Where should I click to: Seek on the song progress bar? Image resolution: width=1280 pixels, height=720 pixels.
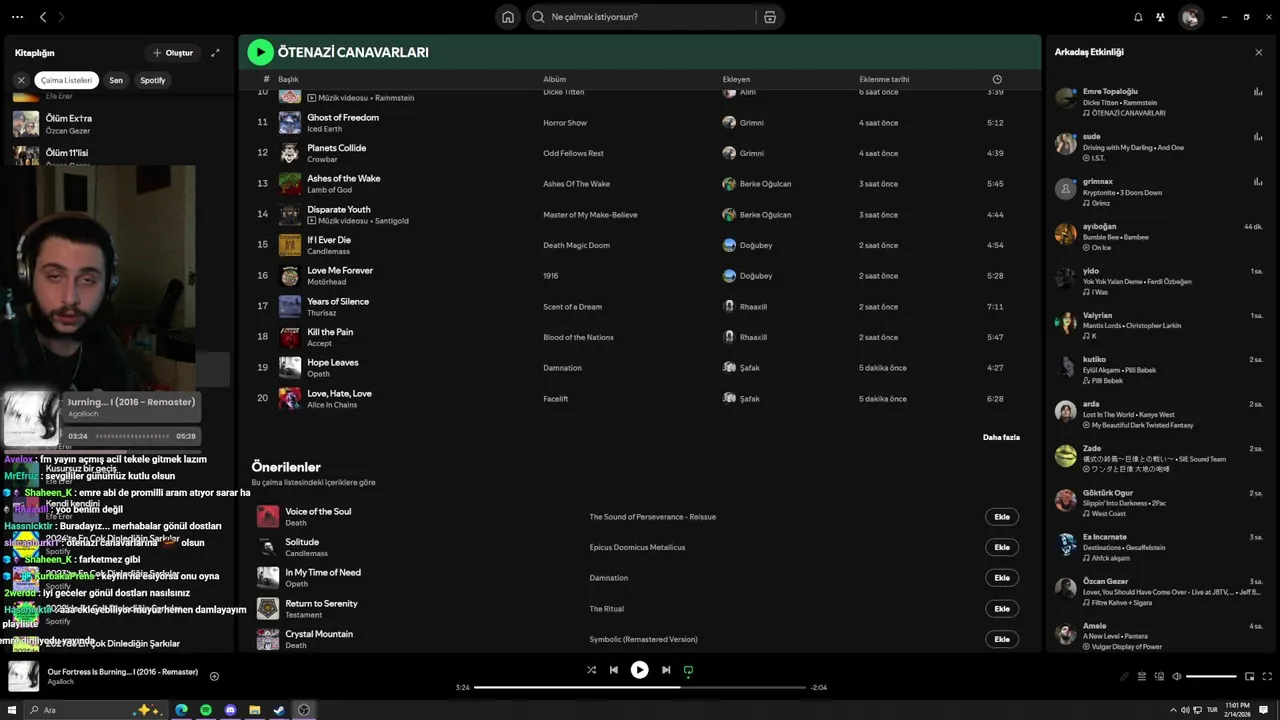[x=640, y=687]
